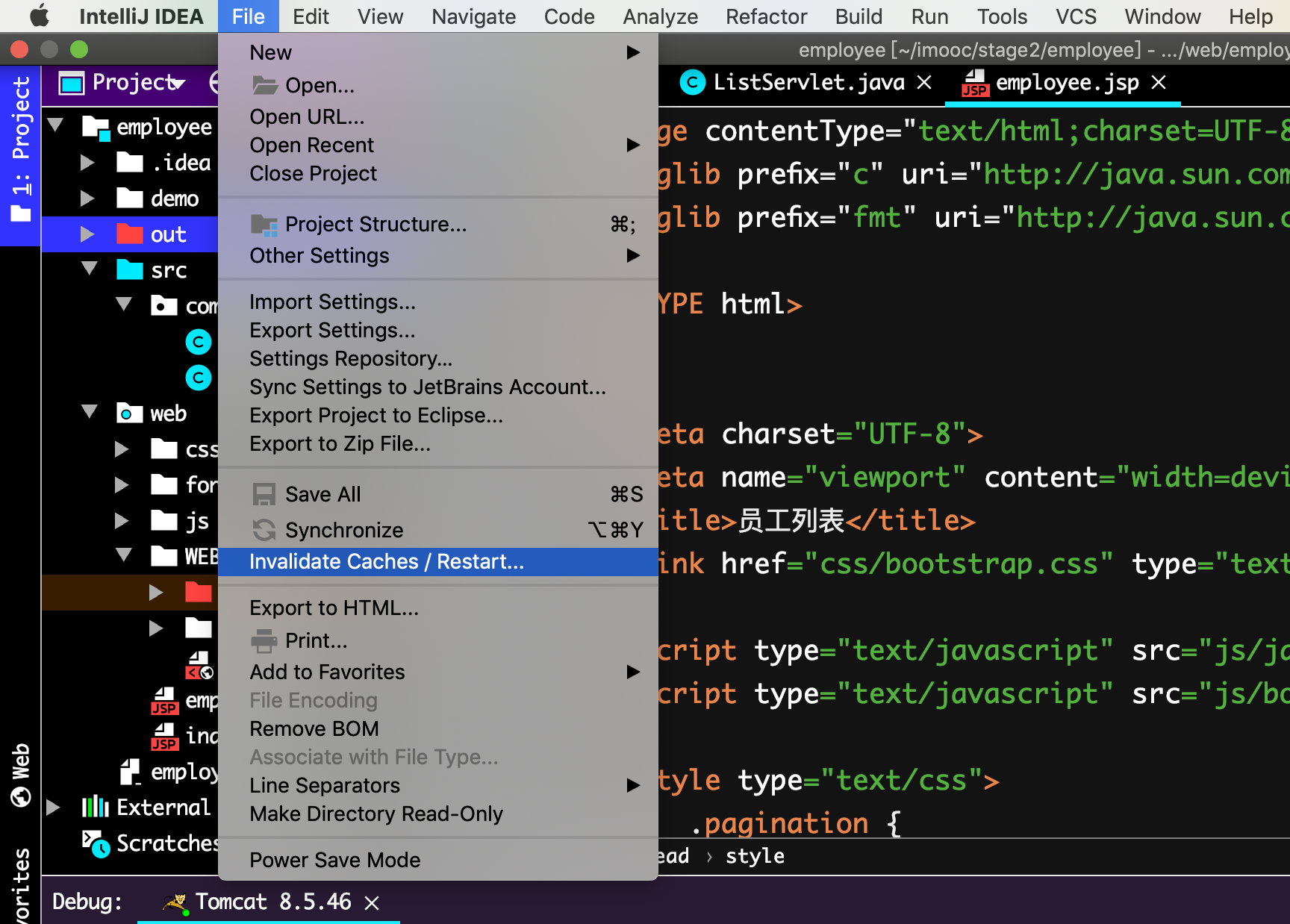Screen dimensions: 1290x924
Task: Choose Settings Repository...
Action: 438,358
